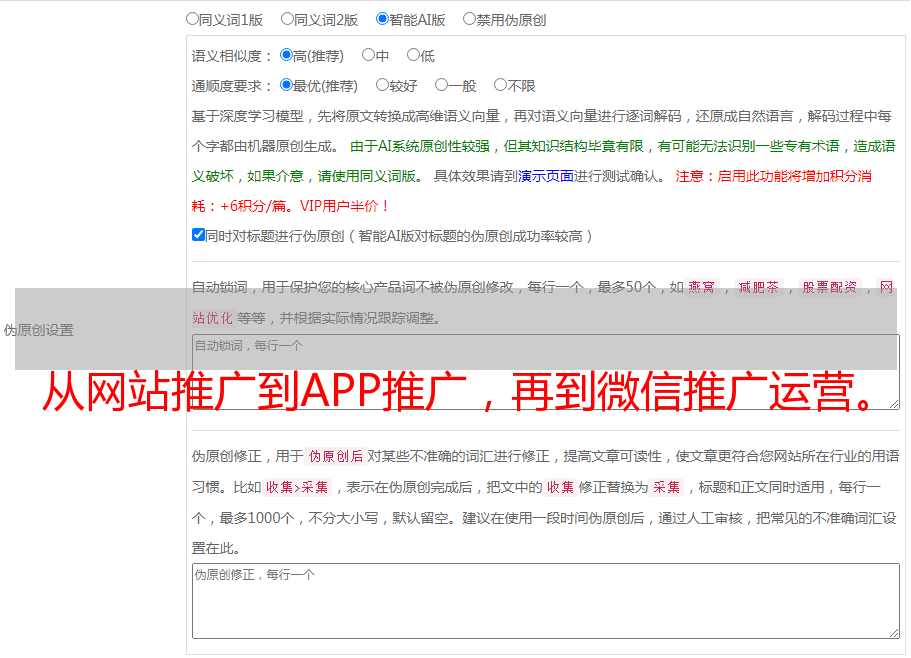Select 禁用伪原创 radio option
911x658 pixels.
tap(469, 19)
